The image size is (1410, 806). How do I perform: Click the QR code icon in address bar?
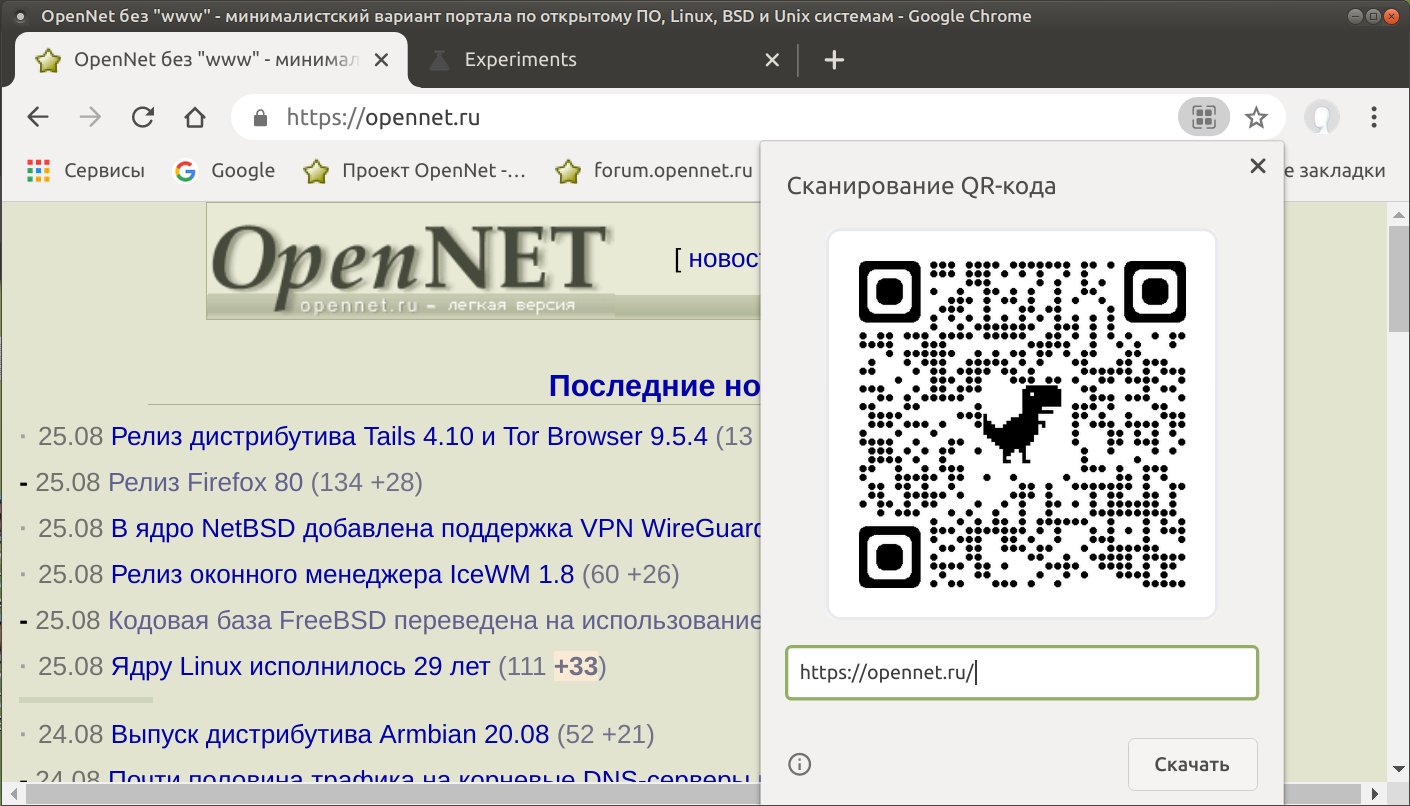pos(1204,118)
